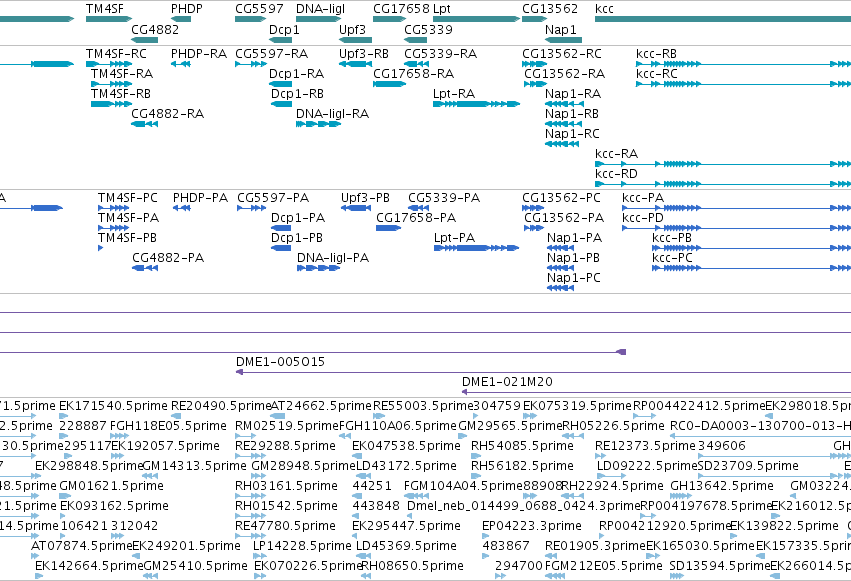Select the GM28948.5prime EST label
Image resolution: width=851 pixels, height=581 pixels.
coord(303,467)
